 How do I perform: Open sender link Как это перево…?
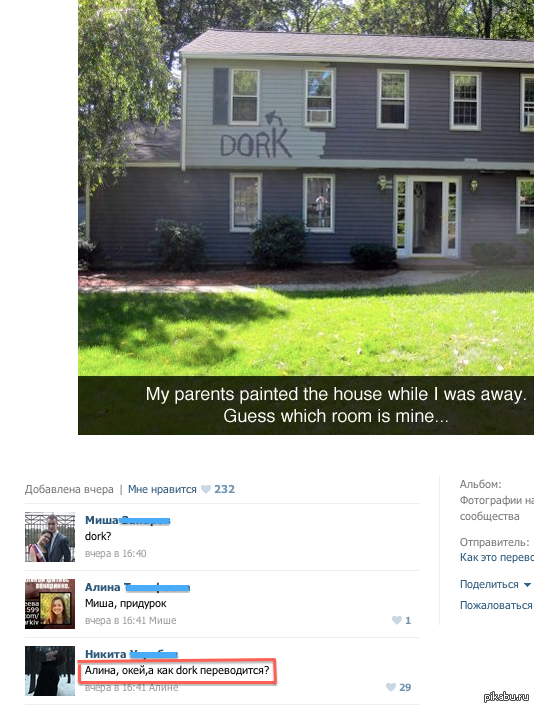point(497,558)
